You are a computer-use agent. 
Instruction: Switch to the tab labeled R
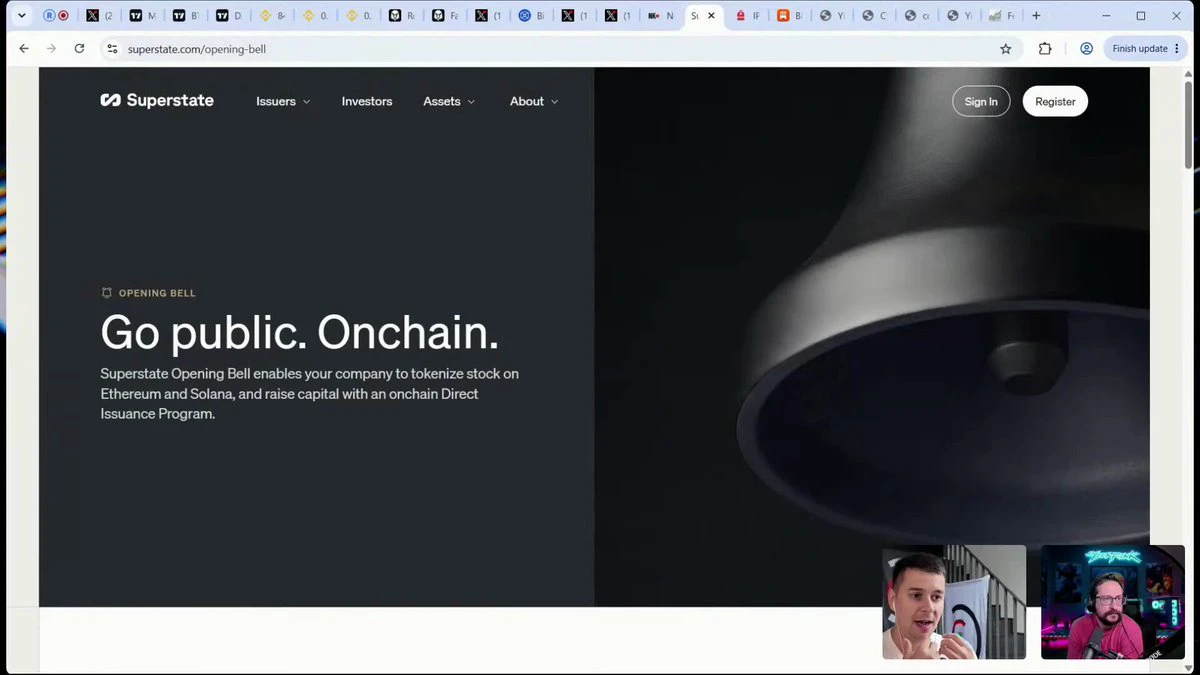point(401,16)
